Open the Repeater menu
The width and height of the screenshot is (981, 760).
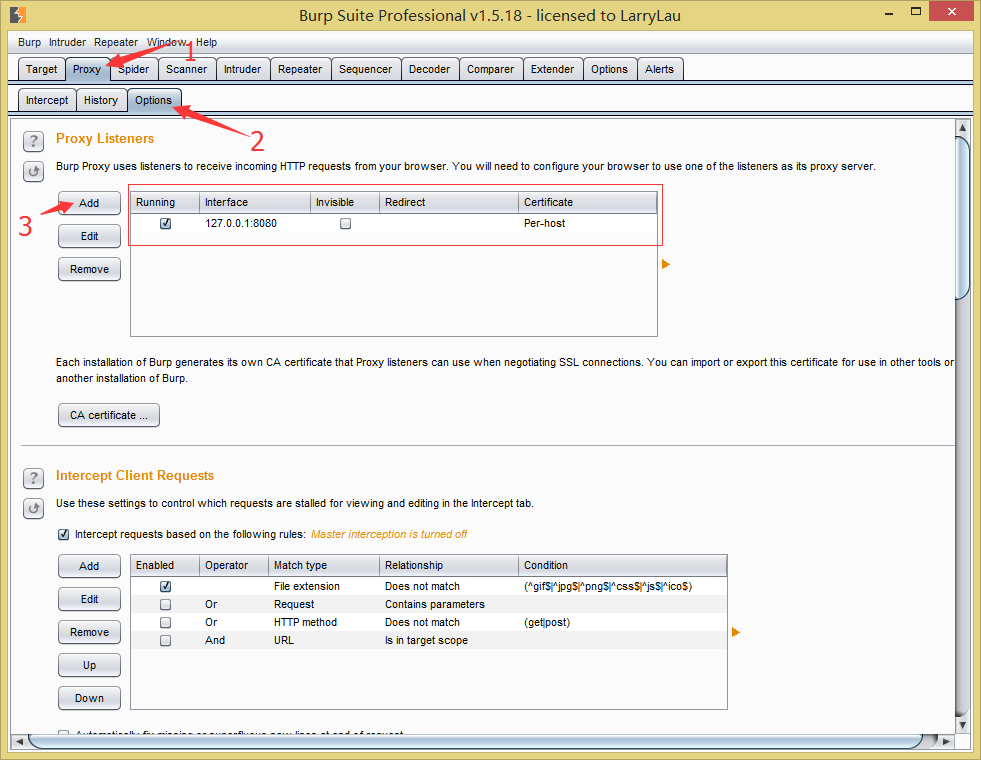click(116, 43)
